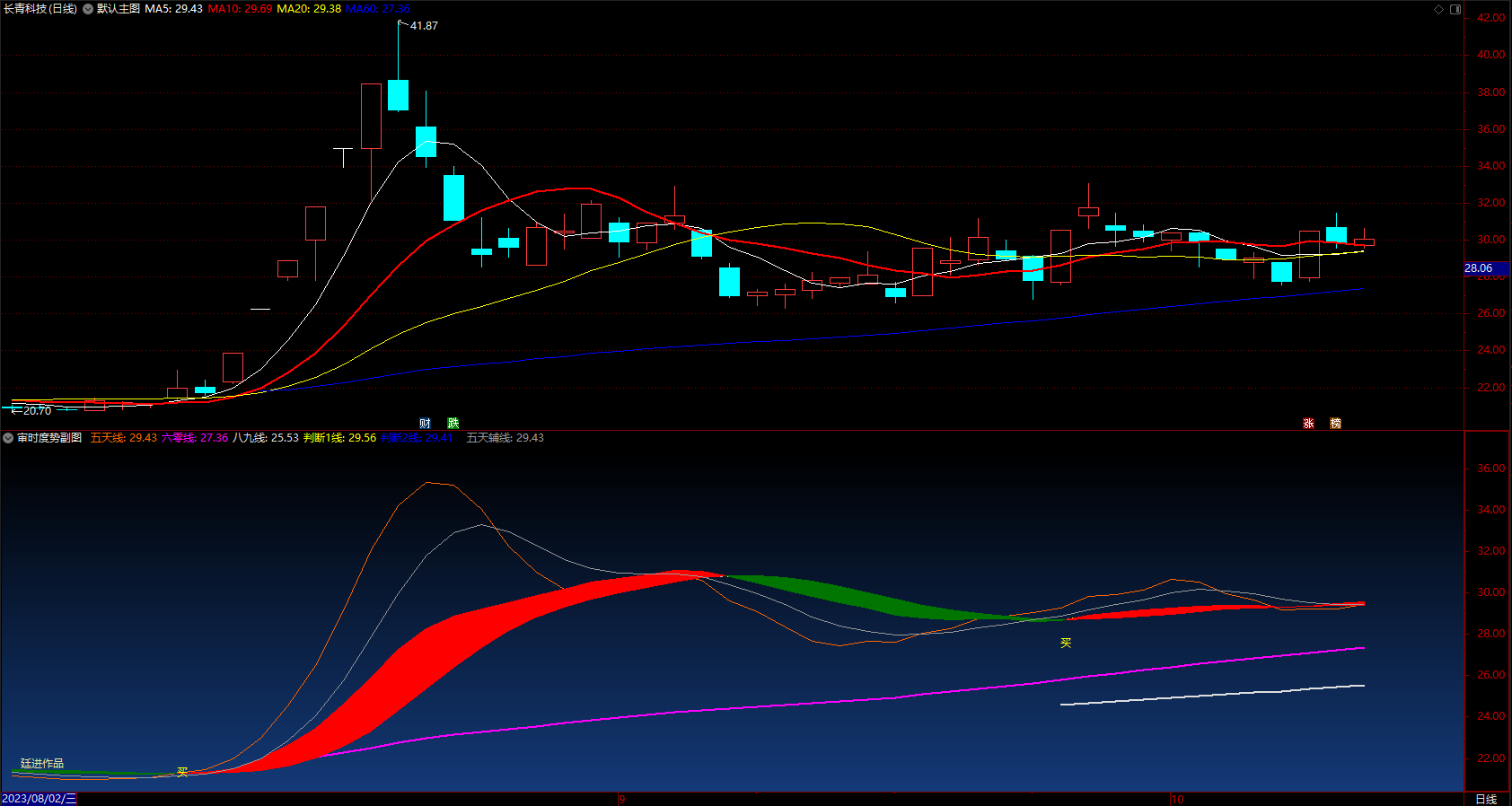
Task: Open dropdown arrow beside 默认主图
Action: (x=88, y=9)
